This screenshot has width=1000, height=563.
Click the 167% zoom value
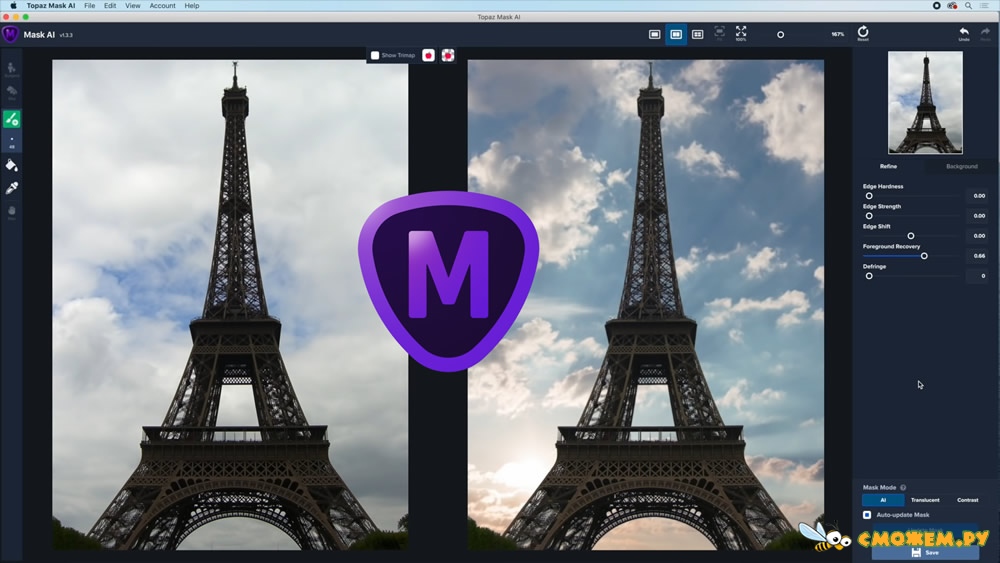click(837, 34)
